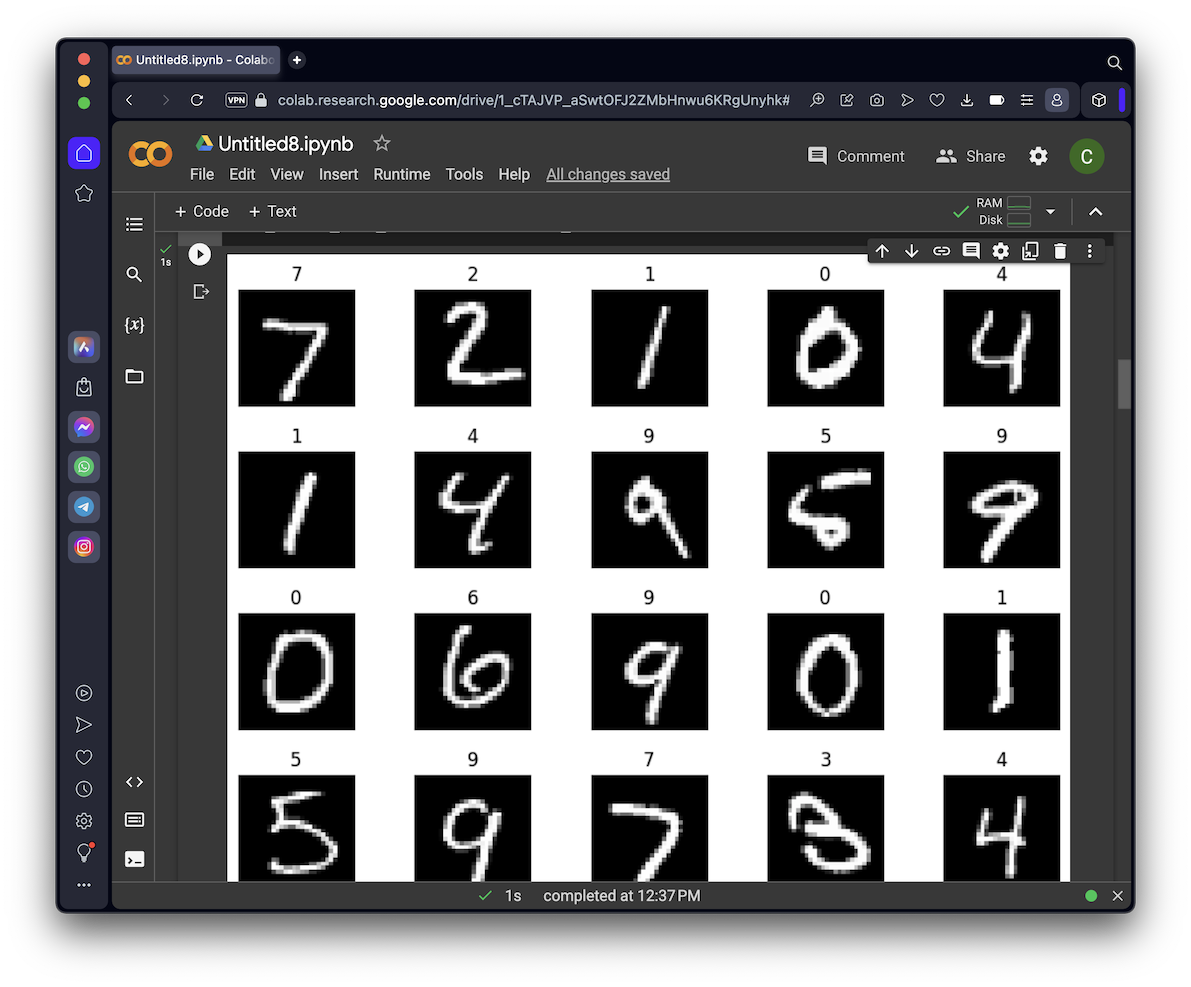Open the View menu
The height and width of the screenshot is (987, 1191).
287,175
